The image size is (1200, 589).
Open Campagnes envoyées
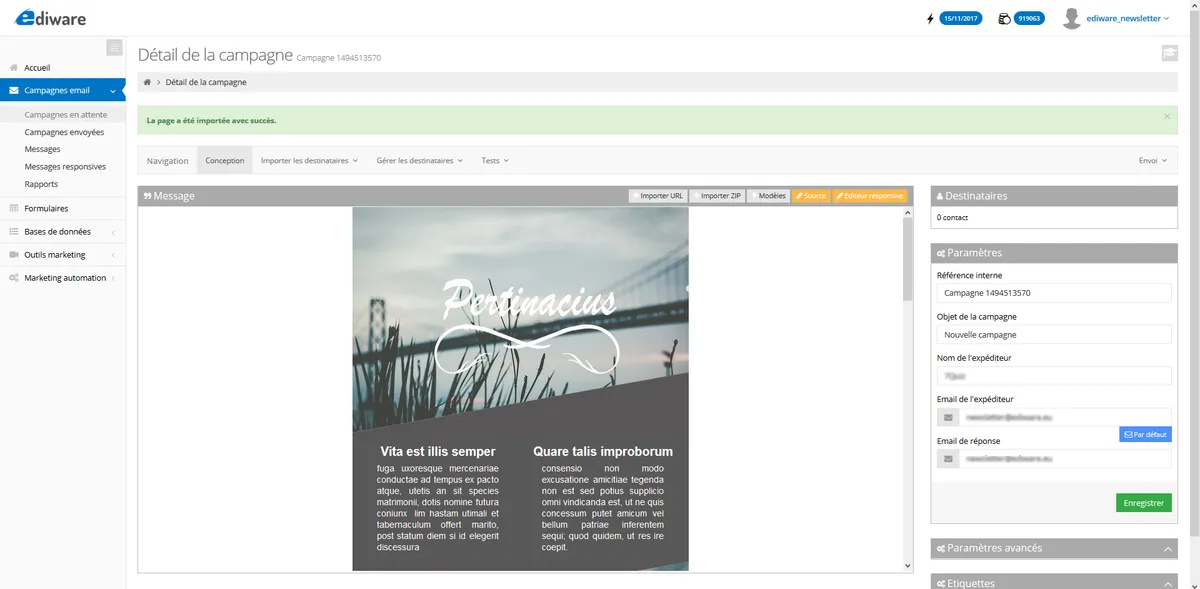tap(64, 132)
